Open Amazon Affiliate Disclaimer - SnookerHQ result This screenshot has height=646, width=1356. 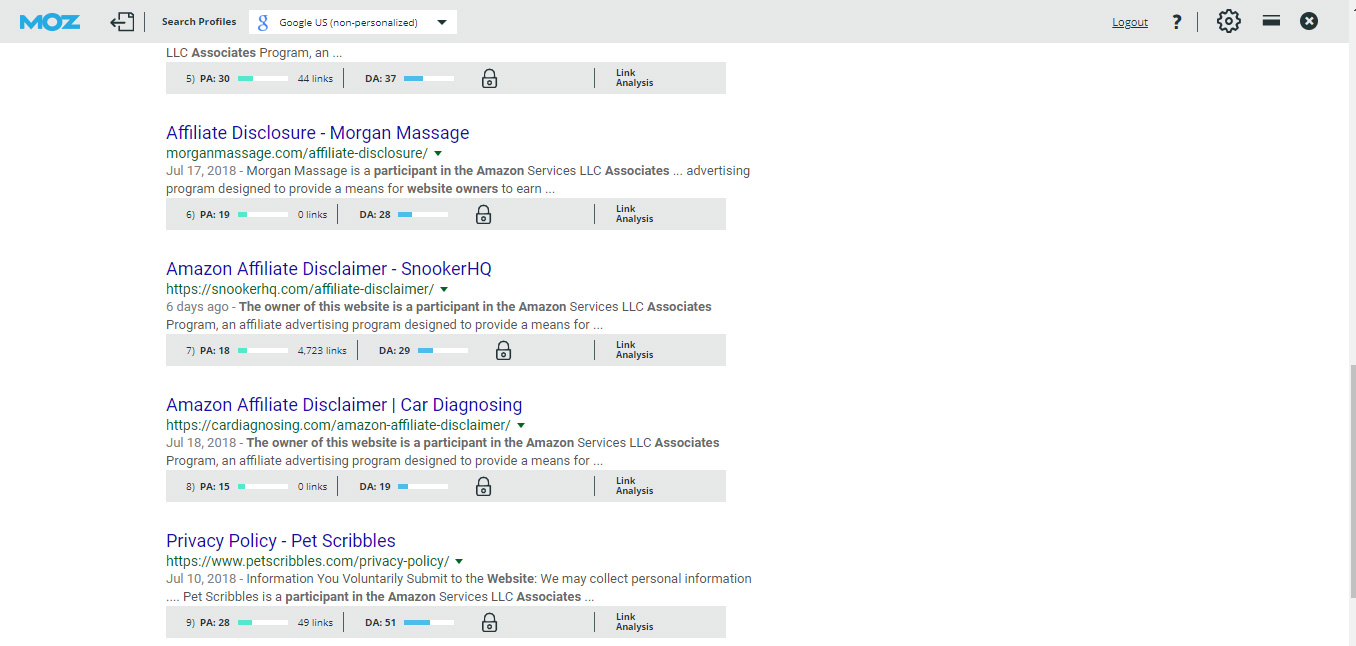(x=329, y=269)
